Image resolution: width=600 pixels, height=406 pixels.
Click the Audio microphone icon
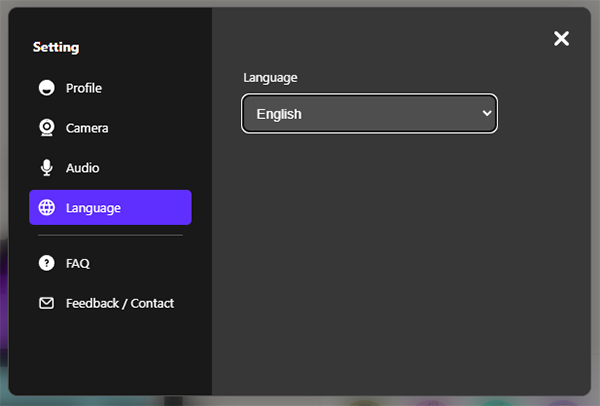47,168
